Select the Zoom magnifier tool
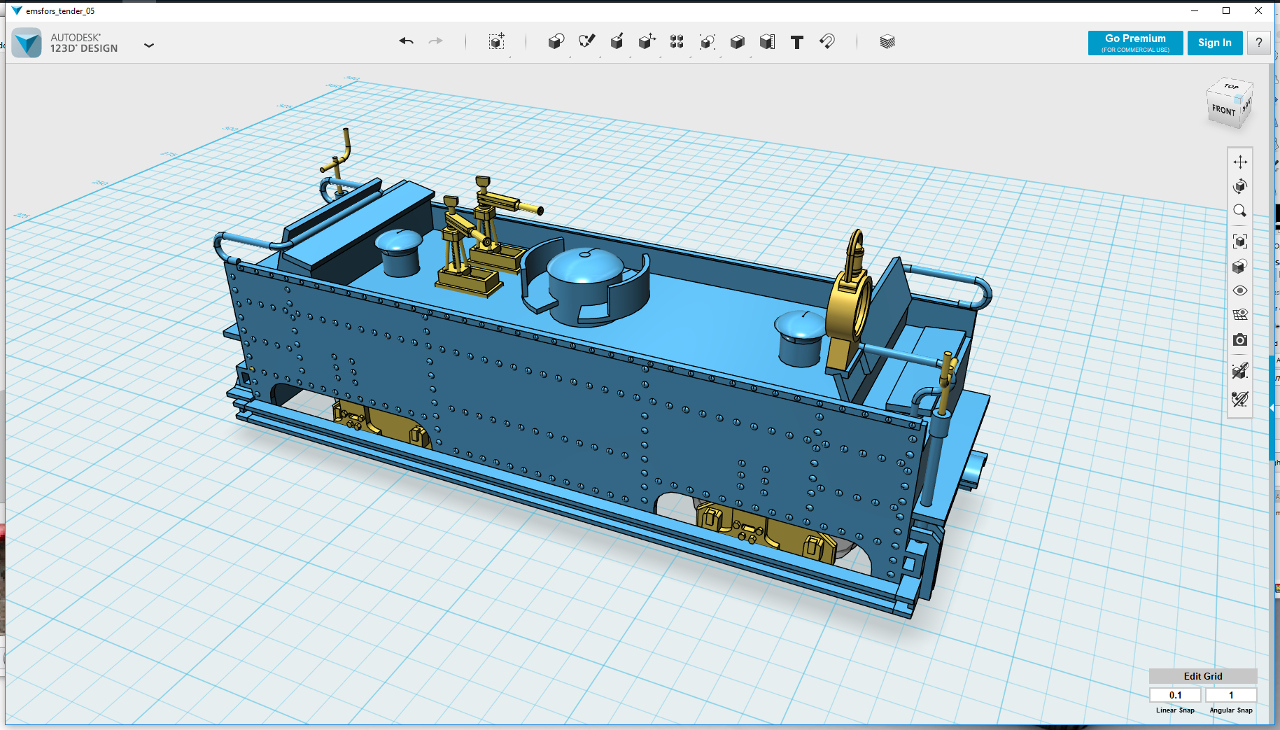 click(1240, 211)
